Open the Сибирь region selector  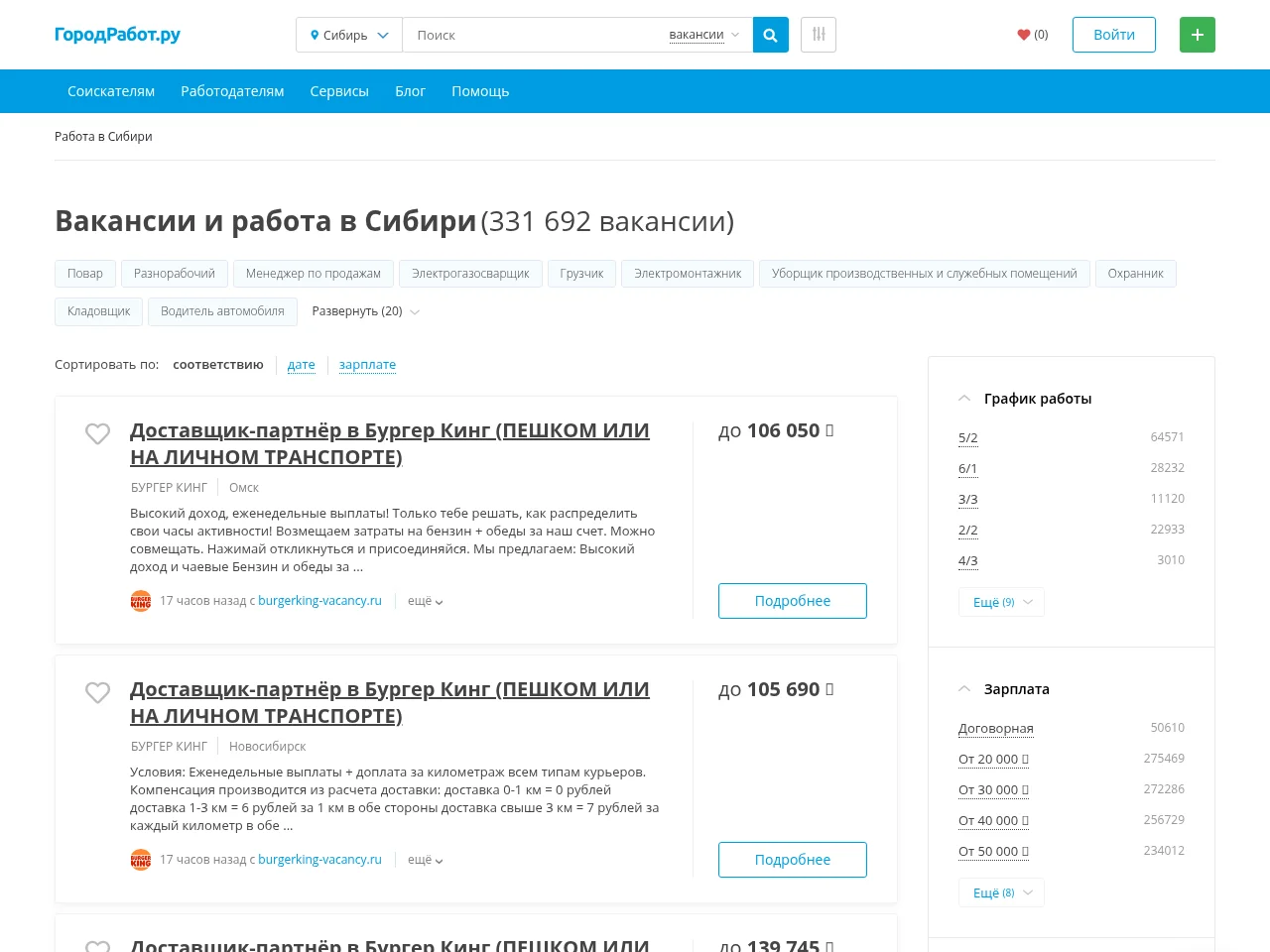[349, 35]
